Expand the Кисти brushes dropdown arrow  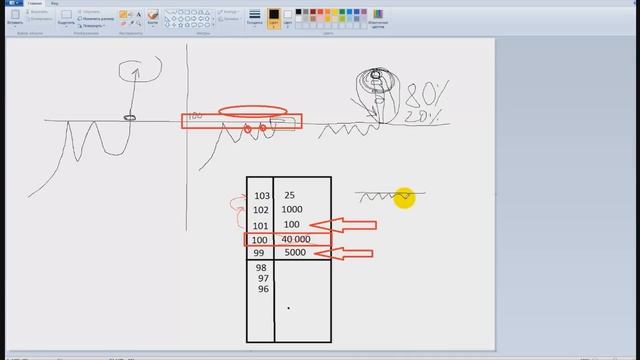153,27
